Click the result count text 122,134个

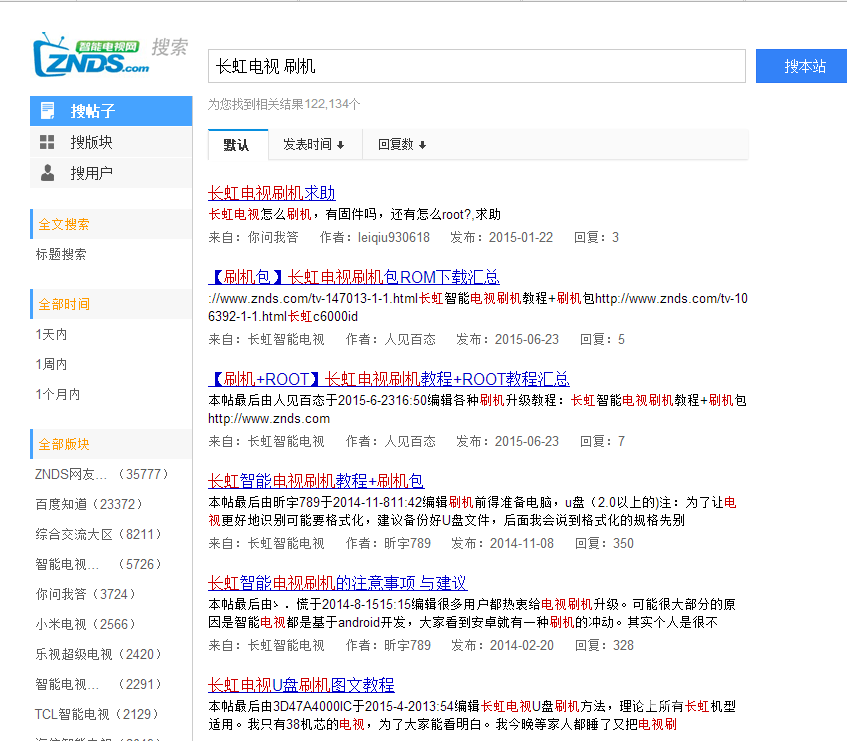[x=332, y=104]
